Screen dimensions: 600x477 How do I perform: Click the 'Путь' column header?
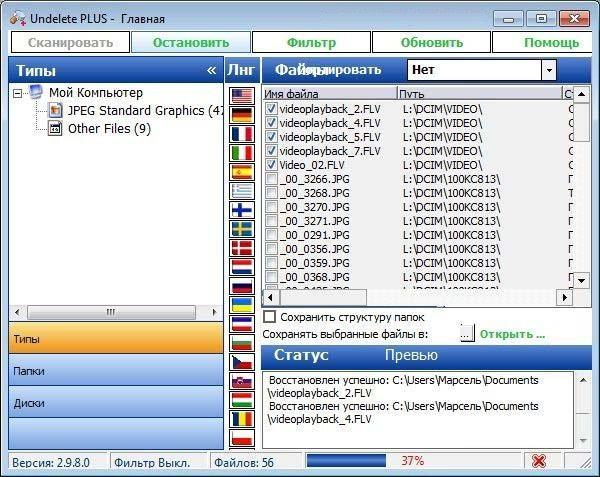point(479,94)
